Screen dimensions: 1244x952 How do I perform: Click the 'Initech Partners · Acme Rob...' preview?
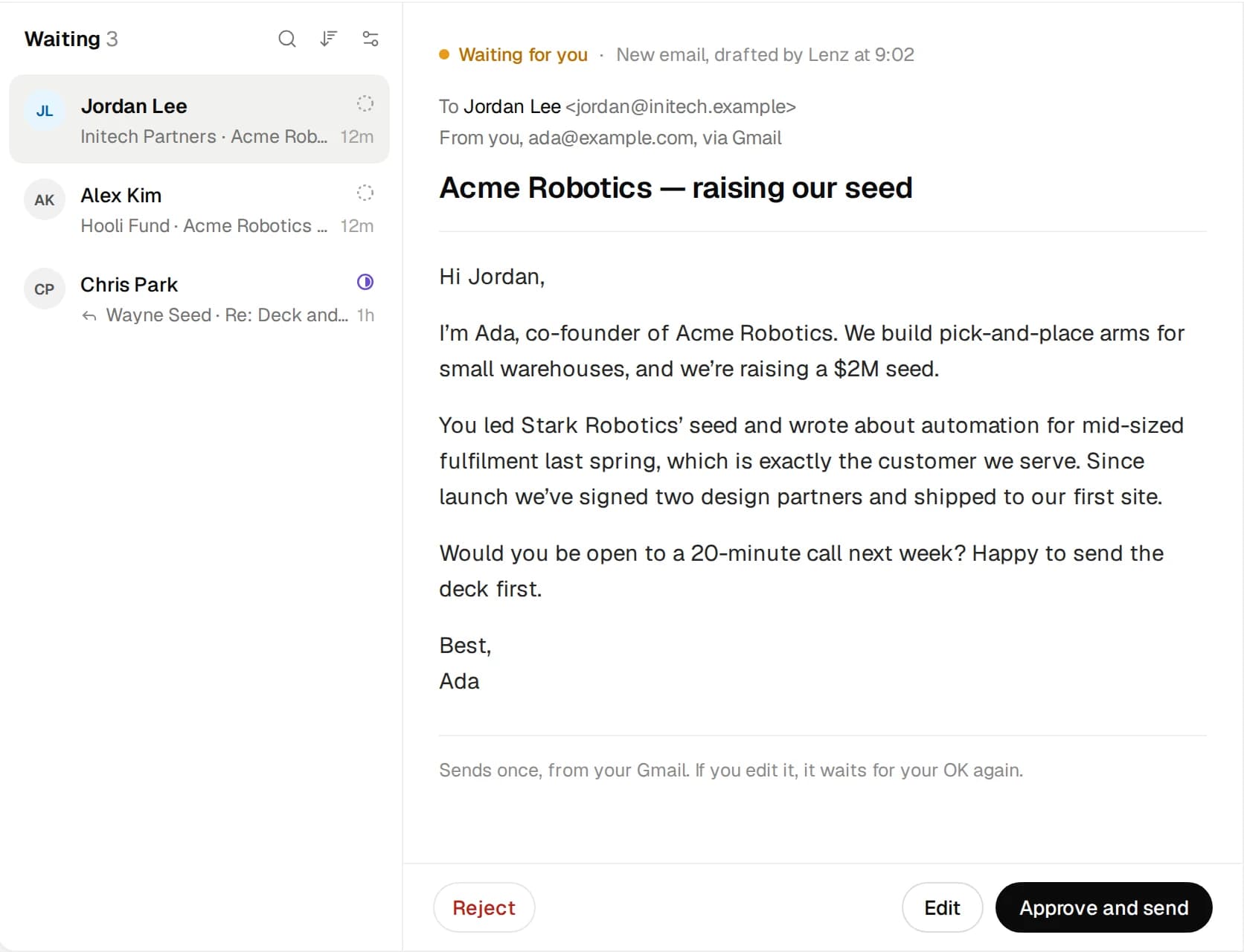pyautogui.click(x=204, y=137)
